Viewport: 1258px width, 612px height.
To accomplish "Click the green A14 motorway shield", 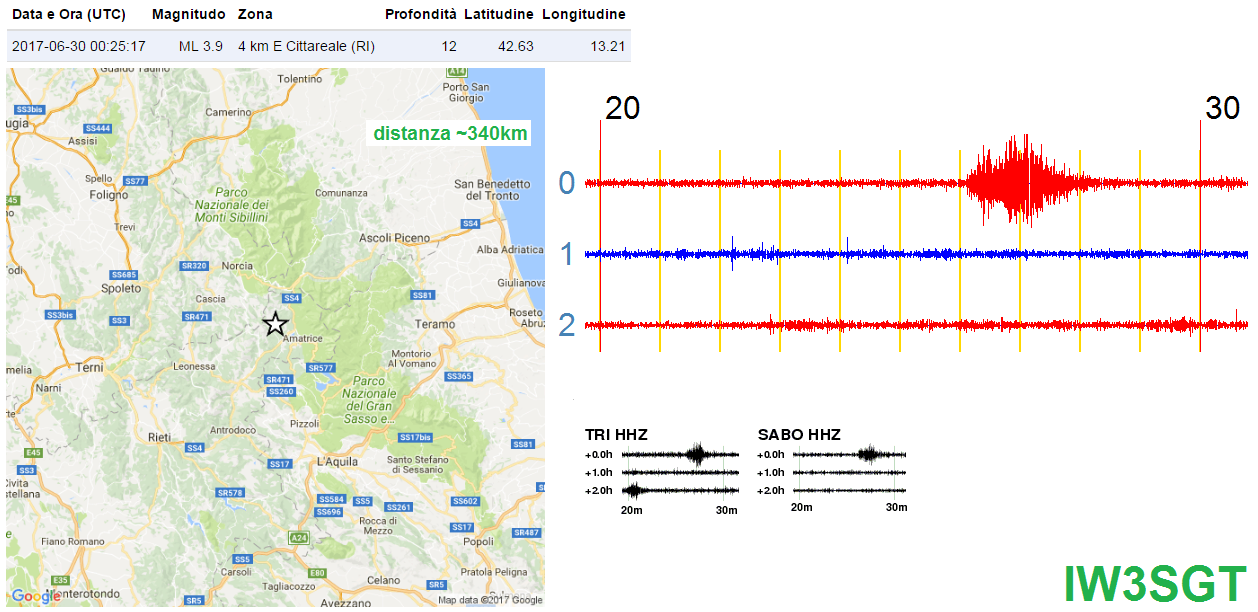I will (457, 71).
